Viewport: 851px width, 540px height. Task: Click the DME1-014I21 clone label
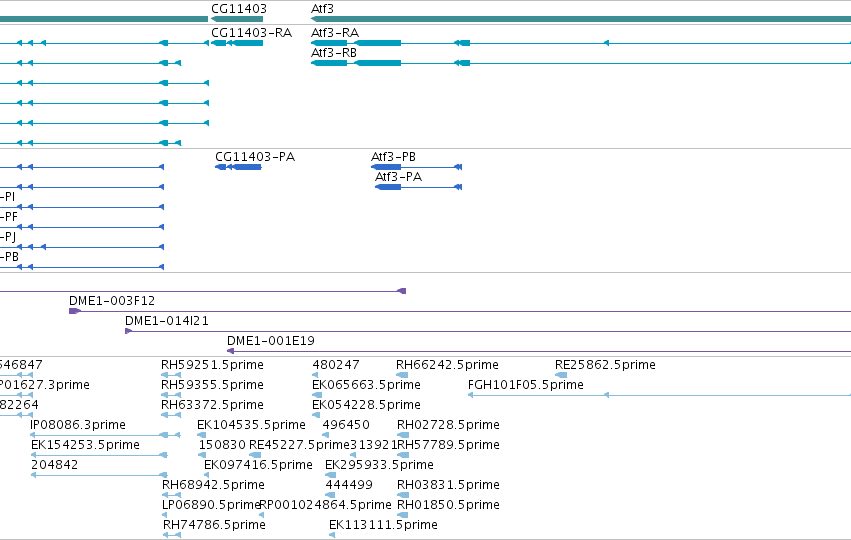(167, 321)
